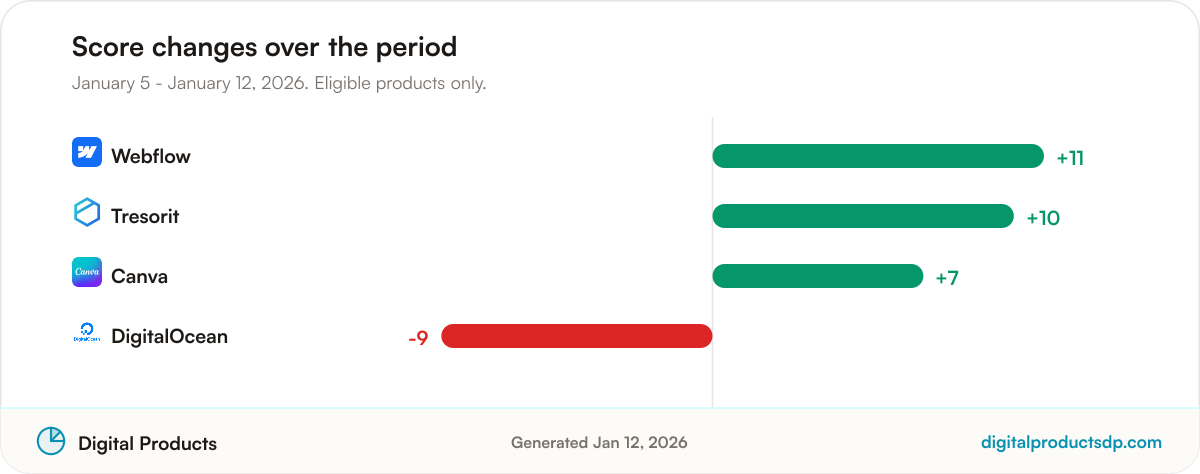Select the Tresorit product name
This screenshot has width=1200, height=474.
[x=145, y=216]
